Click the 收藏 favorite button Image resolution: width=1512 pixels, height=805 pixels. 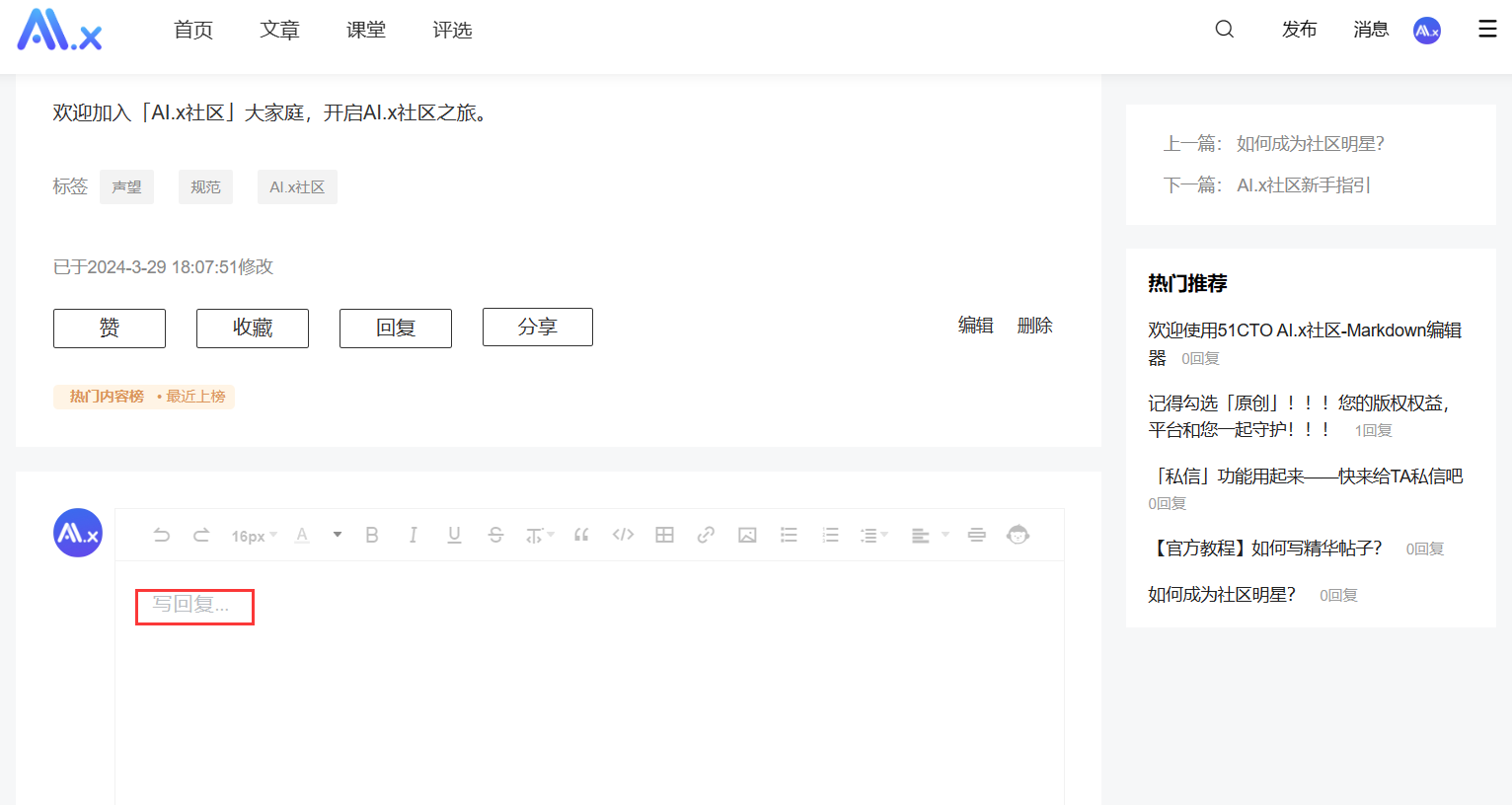[x=253, y=329]
